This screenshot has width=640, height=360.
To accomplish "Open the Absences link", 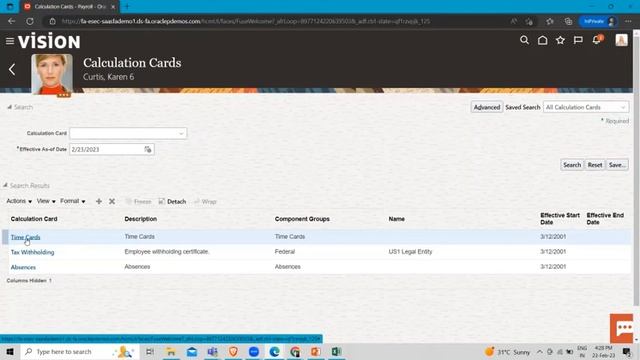I will (23, 267).
